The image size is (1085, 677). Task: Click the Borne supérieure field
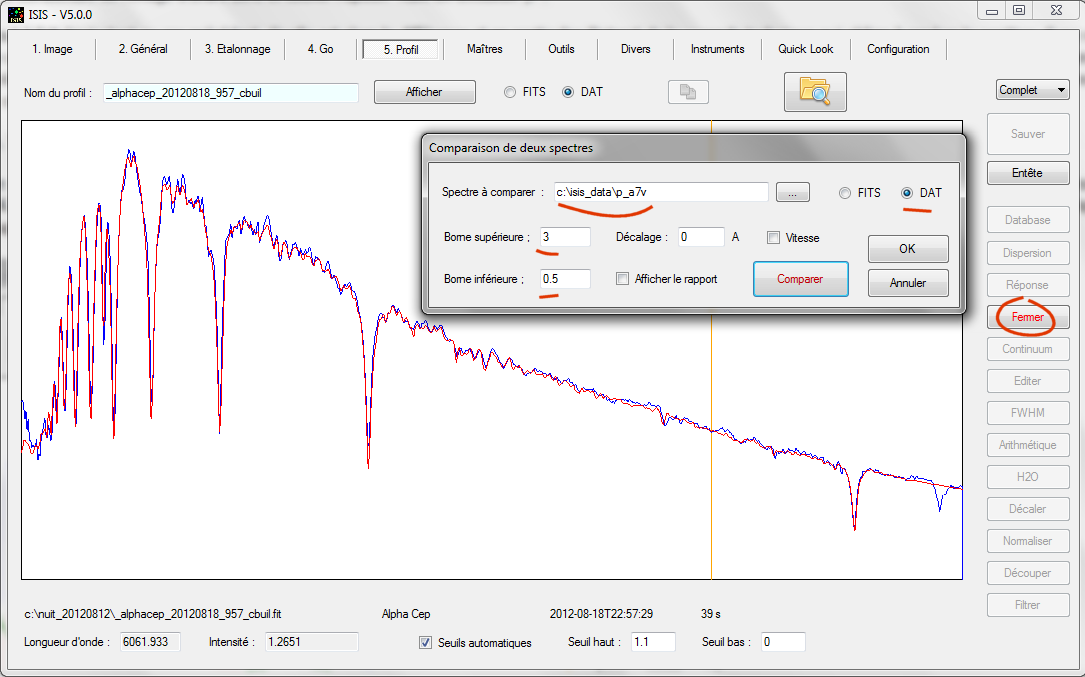(x=565, y=237)
